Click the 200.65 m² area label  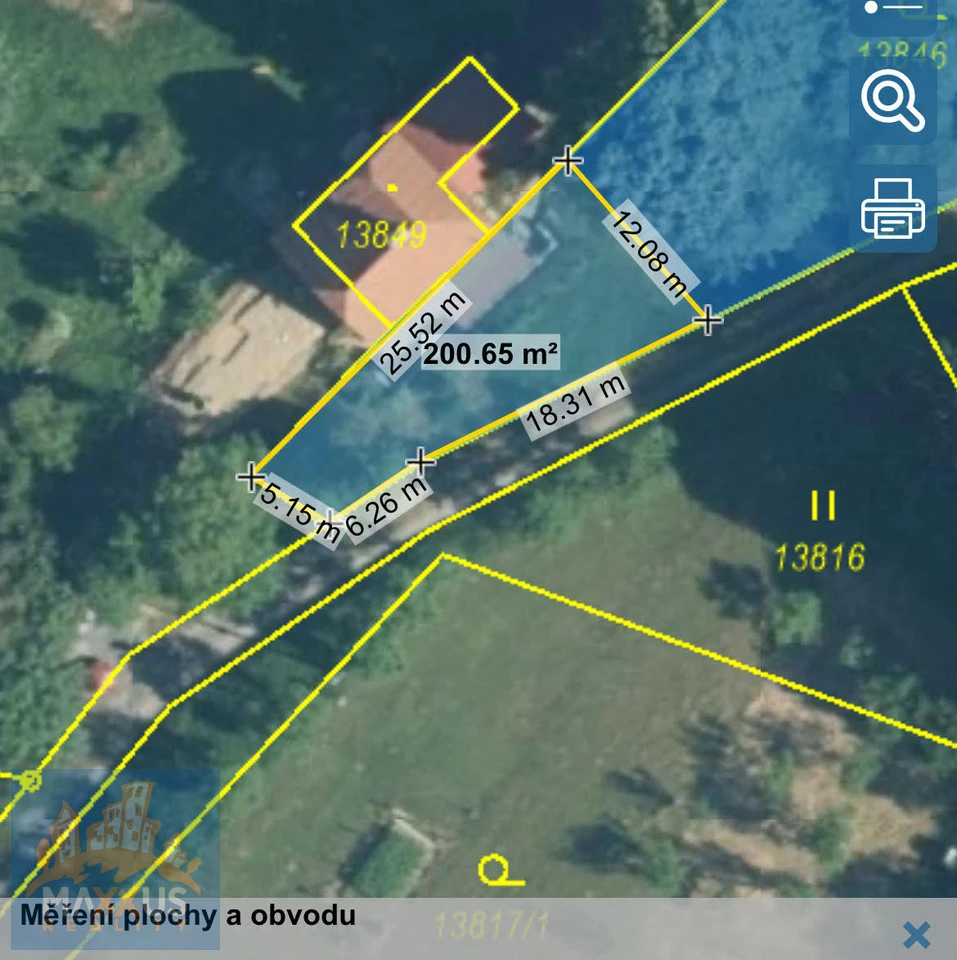click(490, 355)
